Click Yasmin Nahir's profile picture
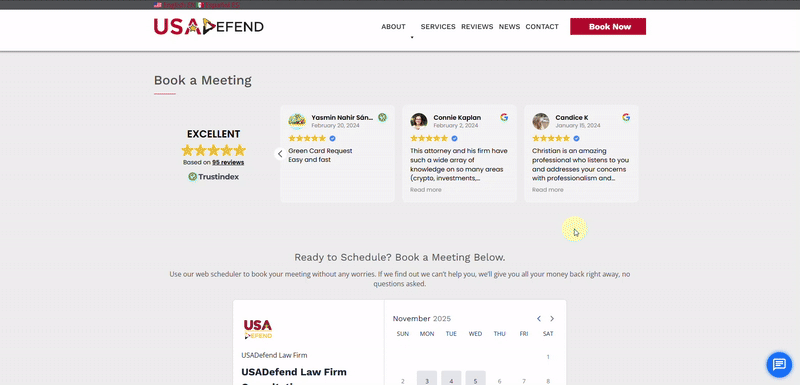Image resolution: width=800 pixels, height=385 pixels. [297, 121]
